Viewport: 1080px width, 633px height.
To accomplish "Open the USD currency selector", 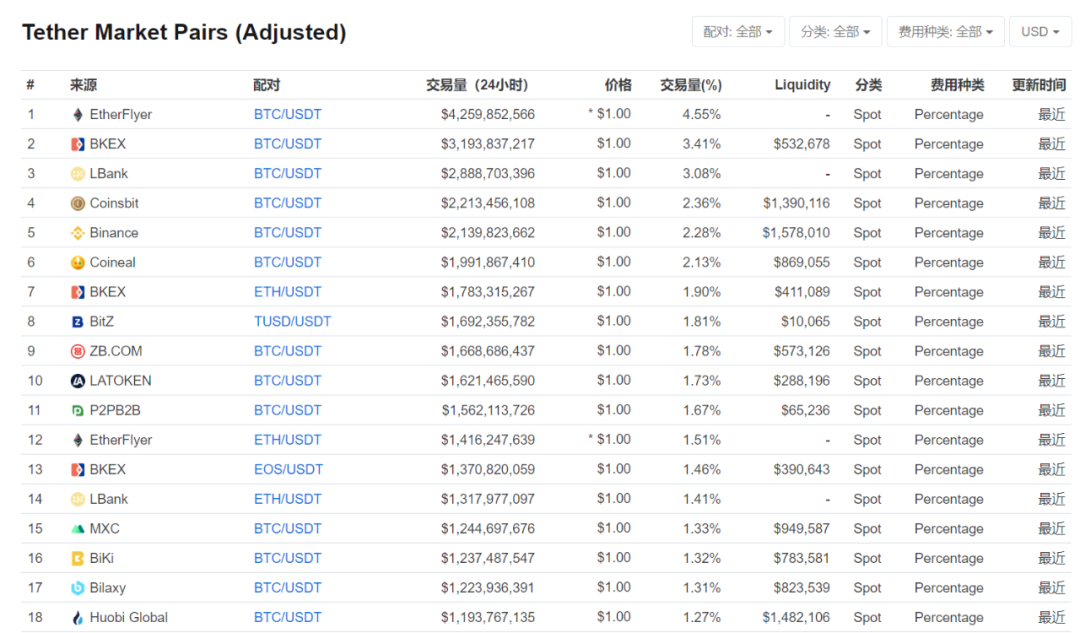I will click(1040, 31).
